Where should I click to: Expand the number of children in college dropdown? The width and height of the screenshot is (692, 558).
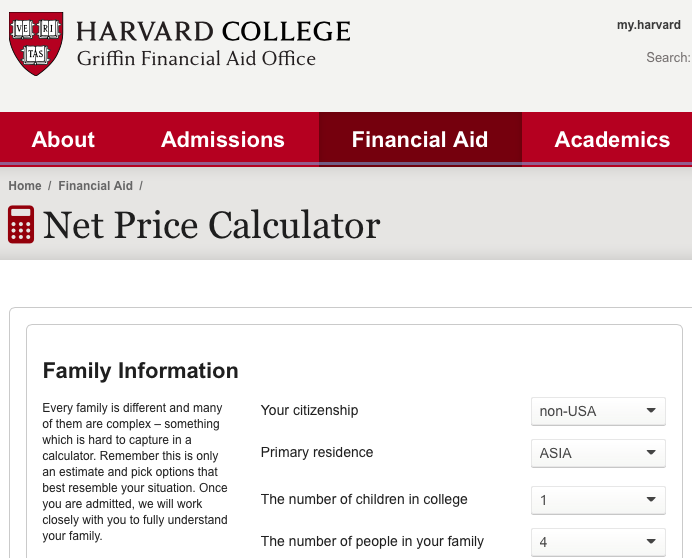[598, 500]
